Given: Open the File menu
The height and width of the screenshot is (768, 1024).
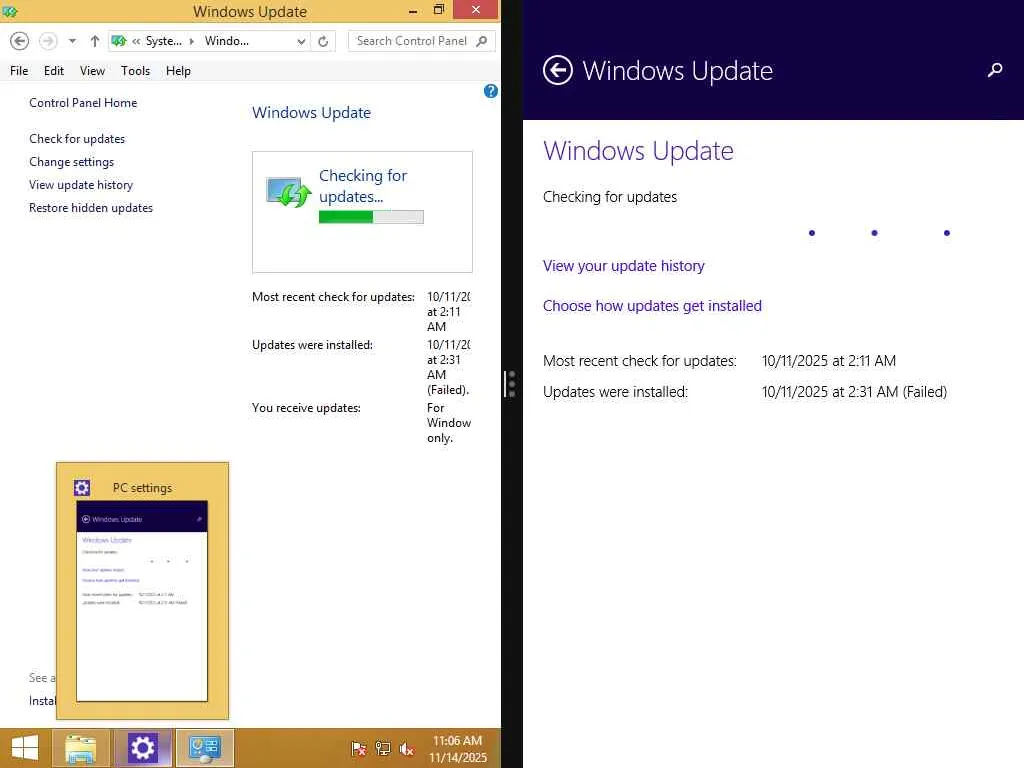Looking at the screenshot, I should coord(19,71).
